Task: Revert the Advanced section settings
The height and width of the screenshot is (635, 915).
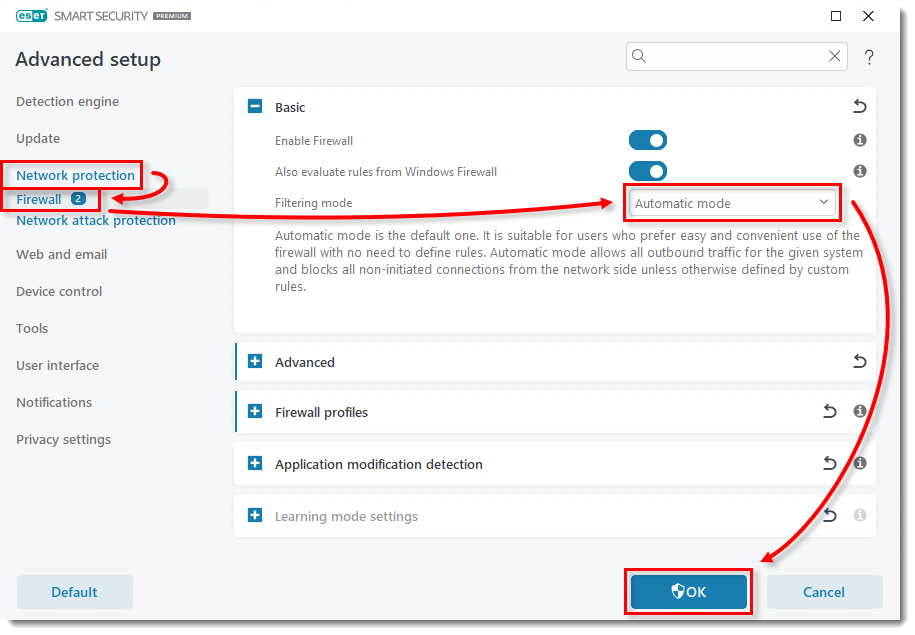Action: pyautogui.click(x=859, y=362)
